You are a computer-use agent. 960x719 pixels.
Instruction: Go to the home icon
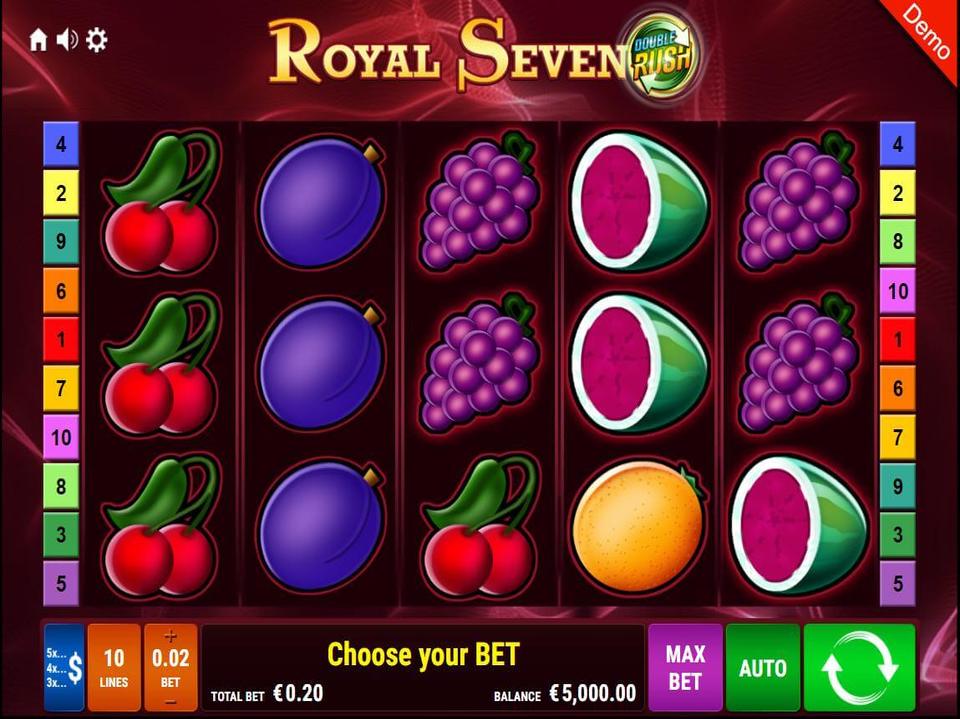coord(38,40)
